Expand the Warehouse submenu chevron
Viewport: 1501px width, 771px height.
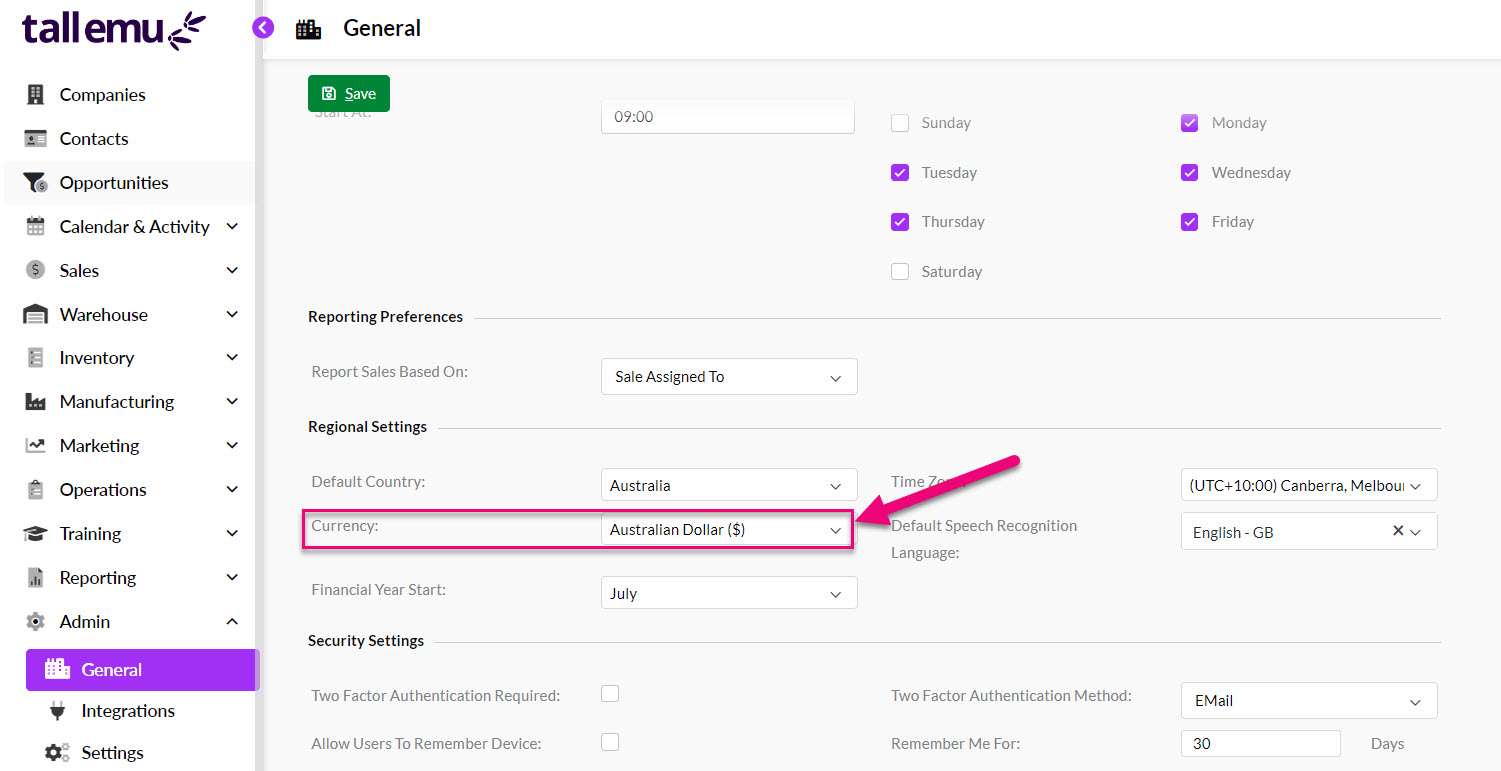(x=232, y=315)
